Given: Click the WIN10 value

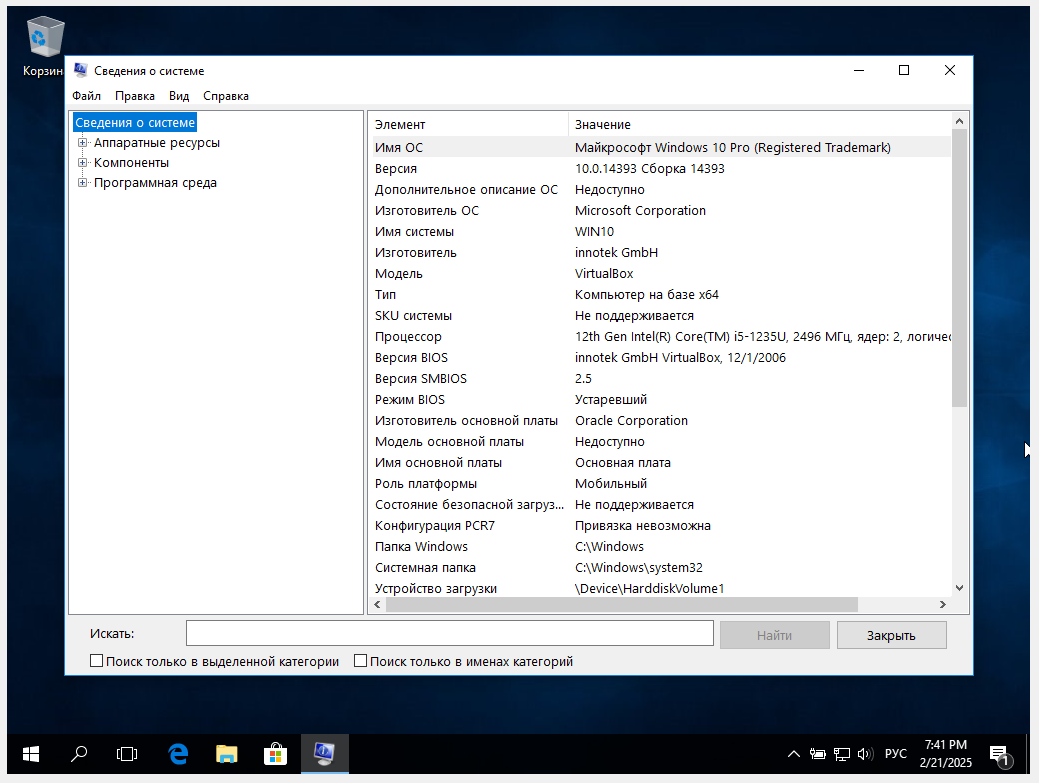Looking at the screenshot, I should point(594,232).
